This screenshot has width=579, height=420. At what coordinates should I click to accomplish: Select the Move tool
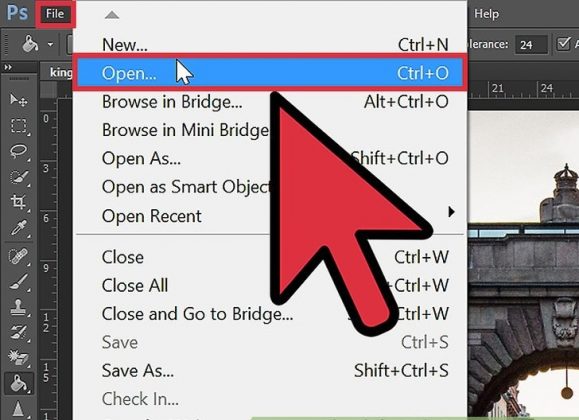[18, 100]
